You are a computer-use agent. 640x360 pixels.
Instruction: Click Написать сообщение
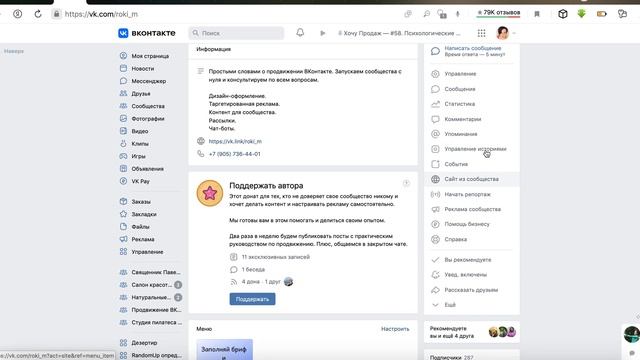tap(473, 48)
